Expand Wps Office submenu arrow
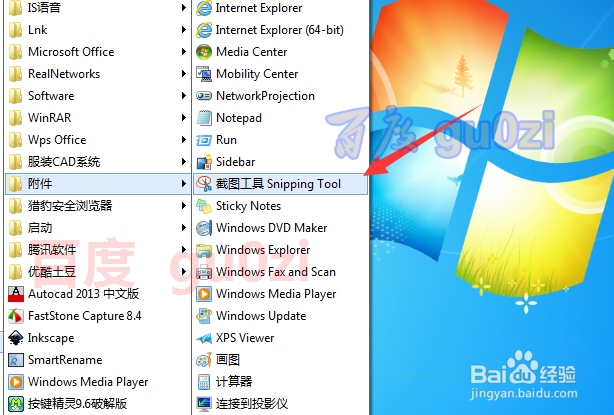Image resolution: width=614 pixels, height=415 pixels. pyautogui.click(x=183, y=140)
